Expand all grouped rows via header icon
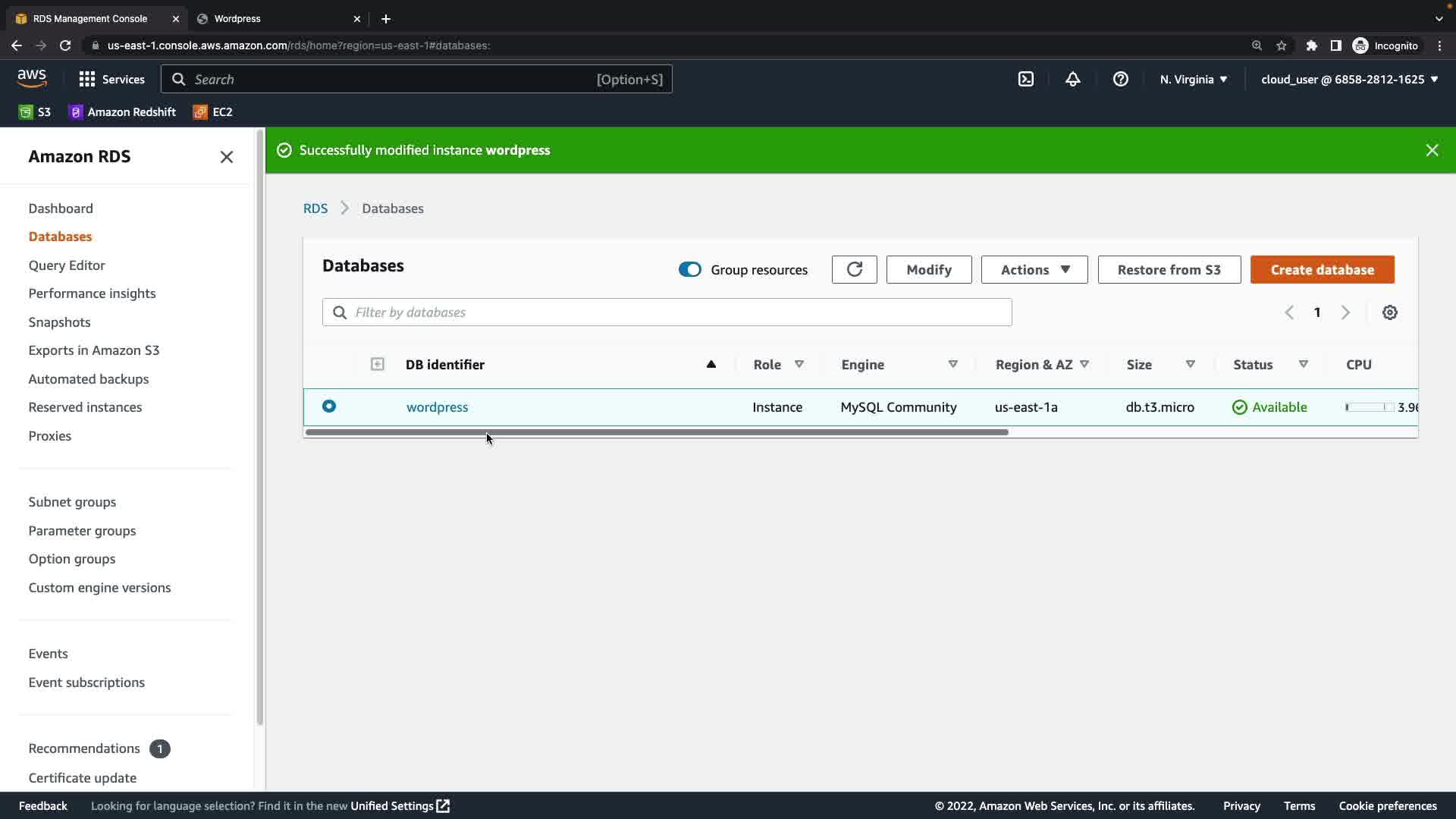Viewport: 1456px width, 819px height. (377, 365)
